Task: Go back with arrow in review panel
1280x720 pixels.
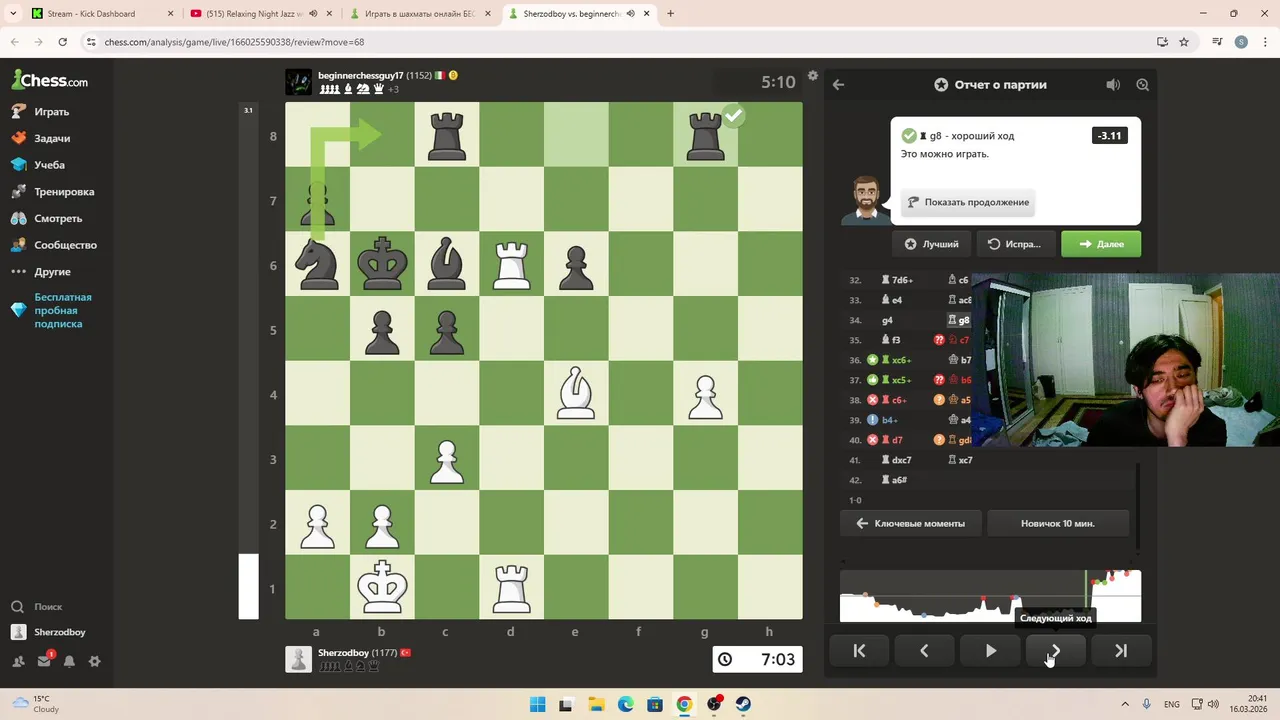Action: coord(838,85)
